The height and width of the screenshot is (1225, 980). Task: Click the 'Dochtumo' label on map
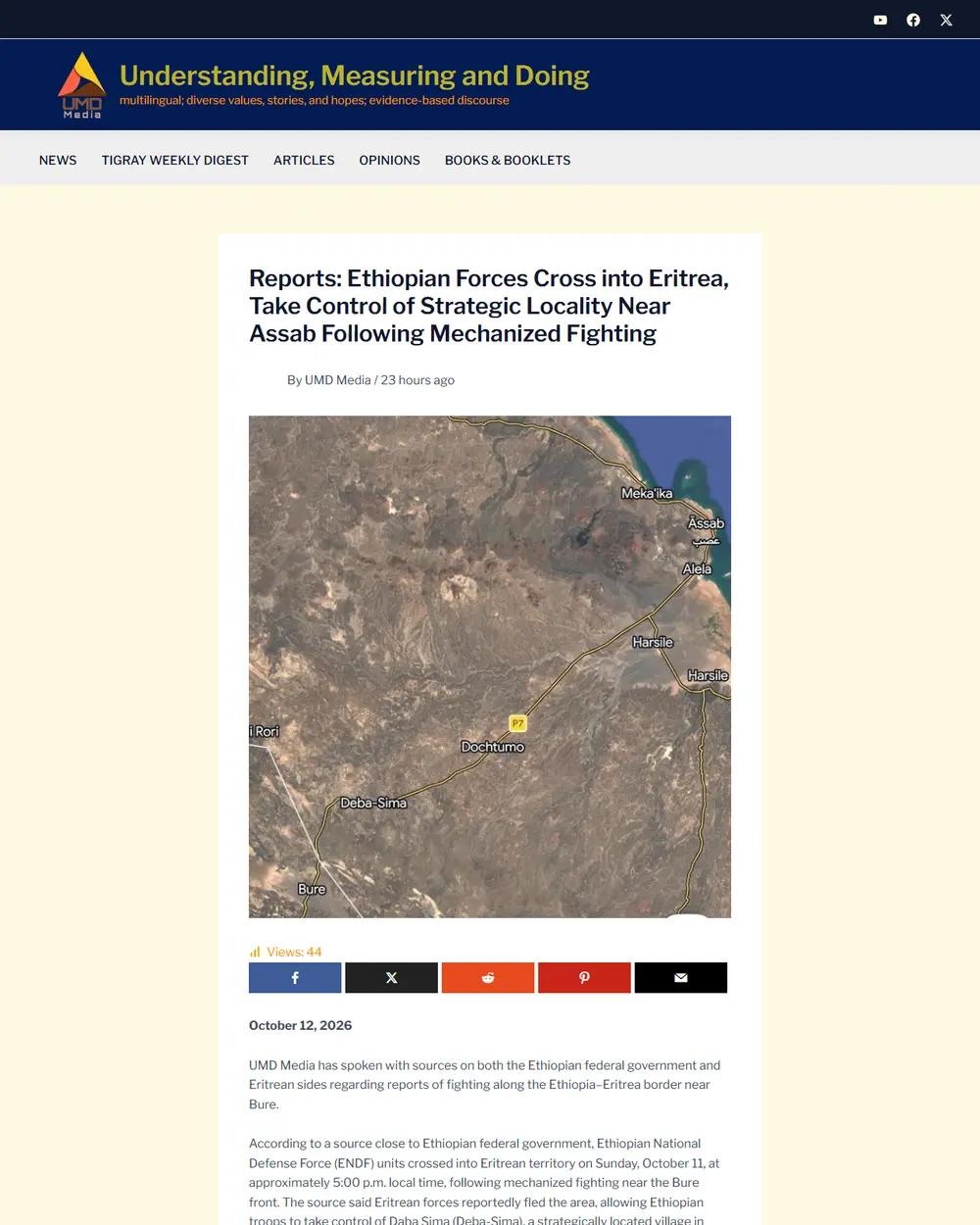point(493,747)
